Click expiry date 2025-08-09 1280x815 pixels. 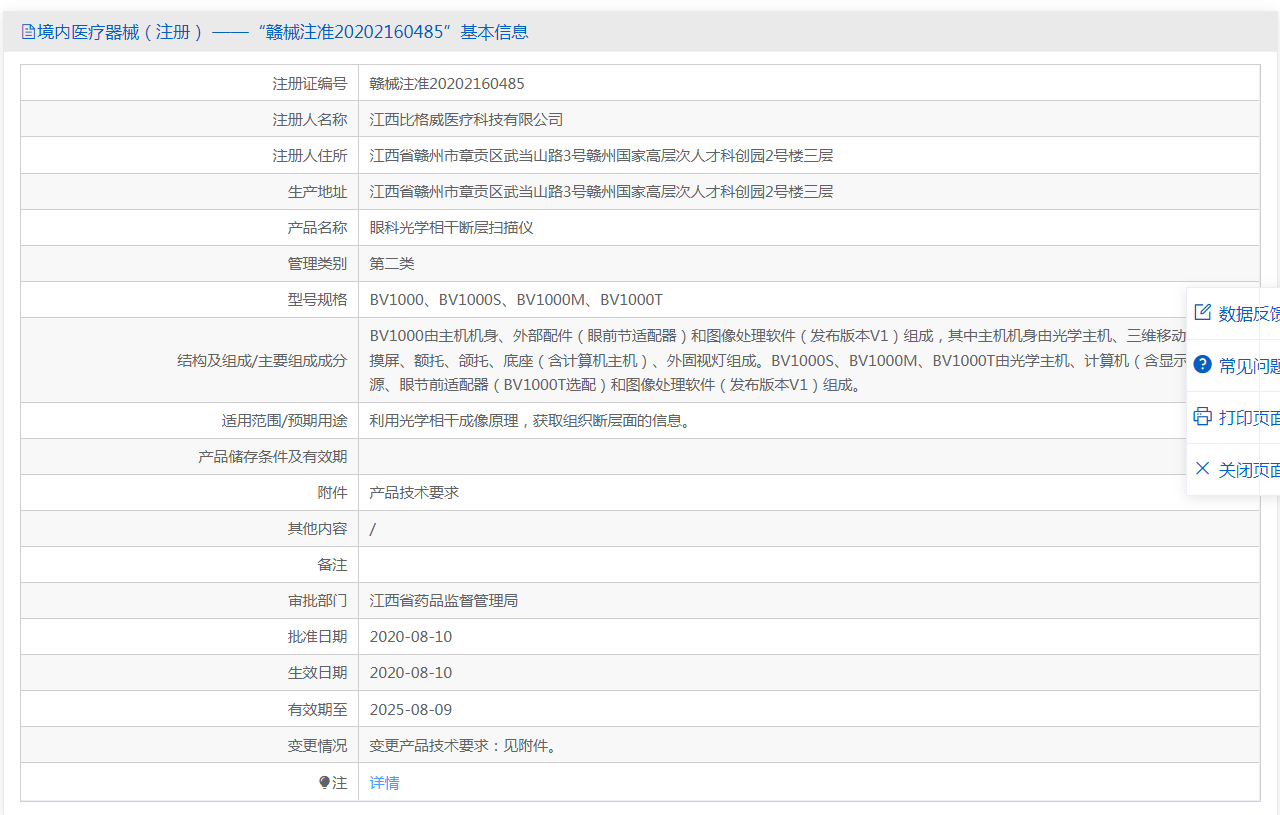pyautogui.click(x=411, y=710)
